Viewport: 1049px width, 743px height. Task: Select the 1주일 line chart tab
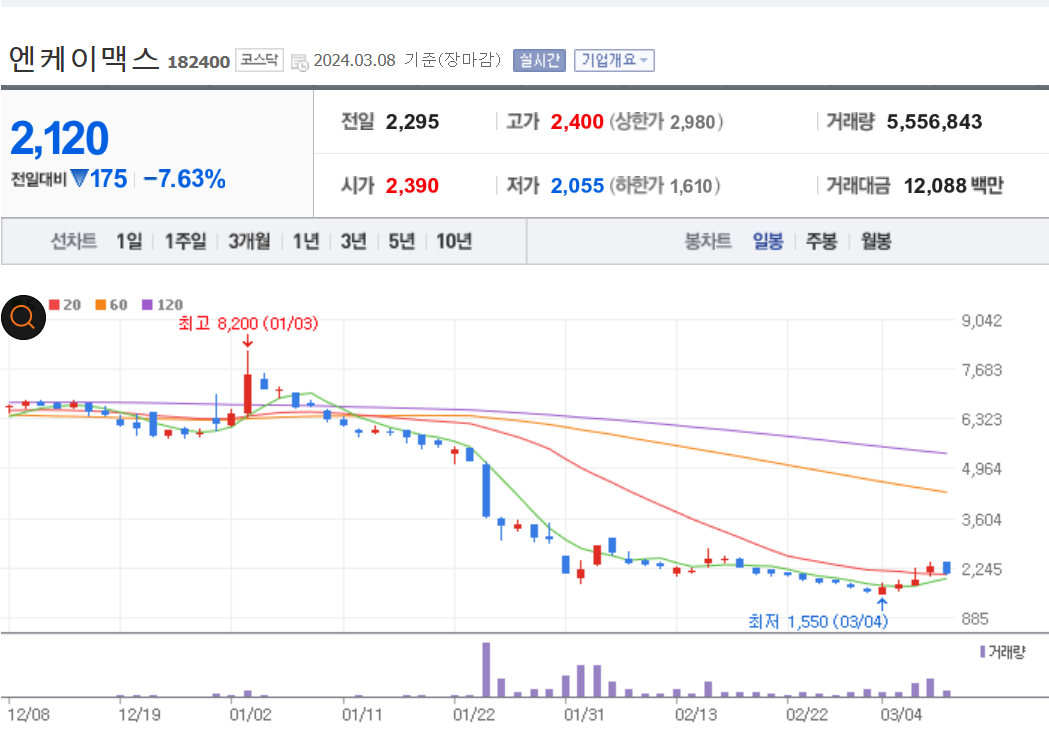click(x=185, y=241)
